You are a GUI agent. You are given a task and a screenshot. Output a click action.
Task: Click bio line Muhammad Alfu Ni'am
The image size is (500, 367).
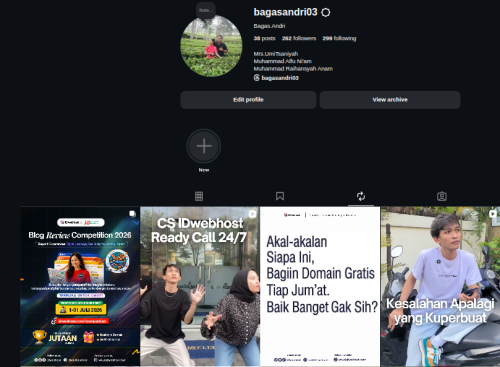283,61
